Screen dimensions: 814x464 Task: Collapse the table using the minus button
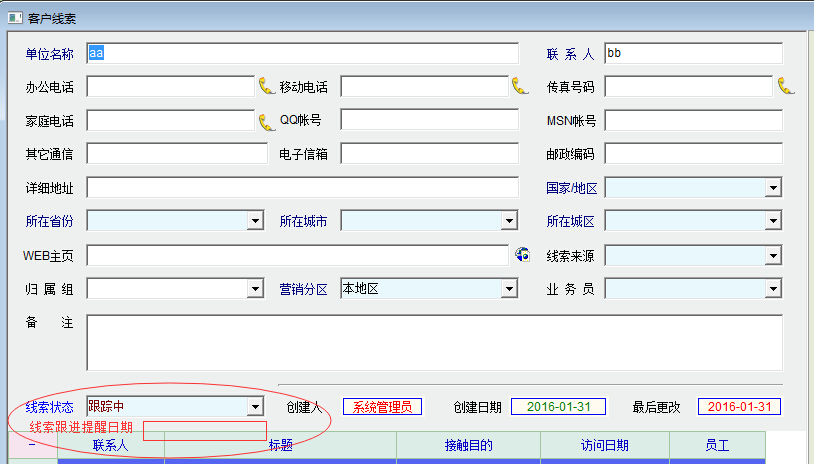pos(31,445)
